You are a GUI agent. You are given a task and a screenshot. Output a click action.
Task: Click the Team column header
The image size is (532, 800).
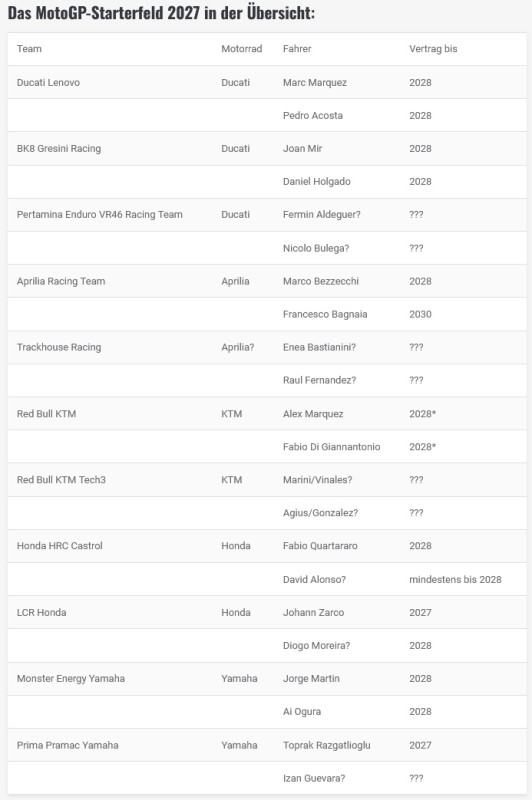[29, 49]
